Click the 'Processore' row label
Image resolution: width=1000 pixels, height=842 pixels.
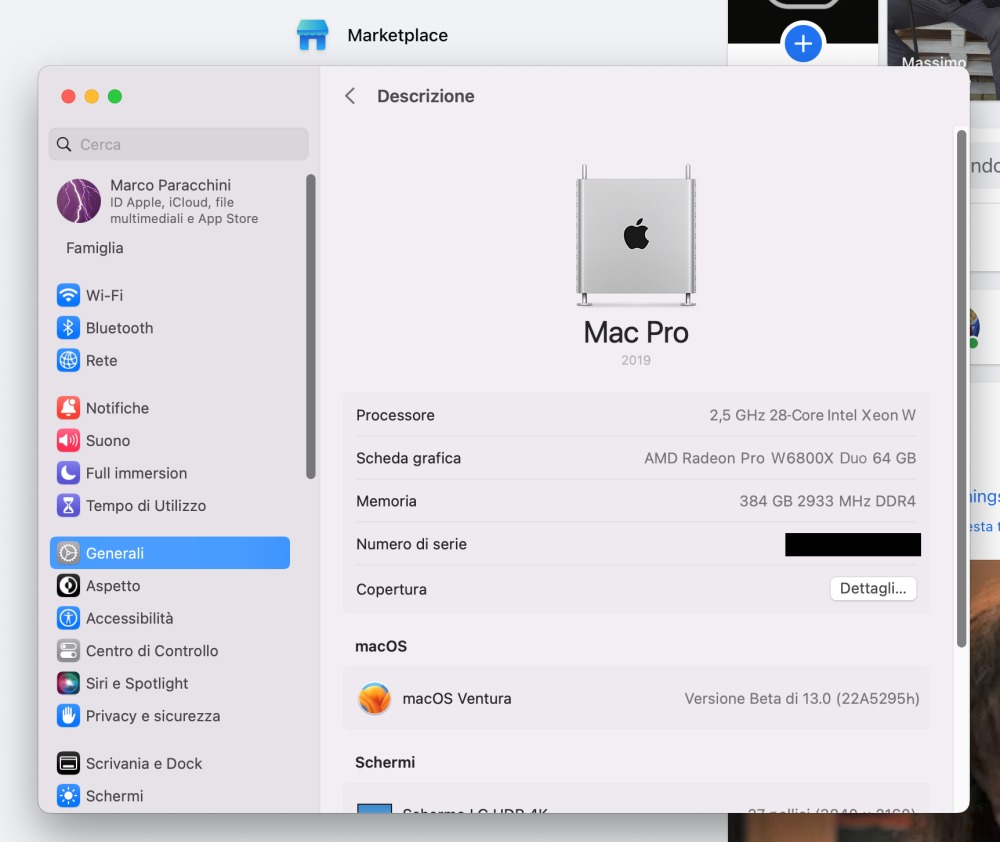click(x=395, y=415)
